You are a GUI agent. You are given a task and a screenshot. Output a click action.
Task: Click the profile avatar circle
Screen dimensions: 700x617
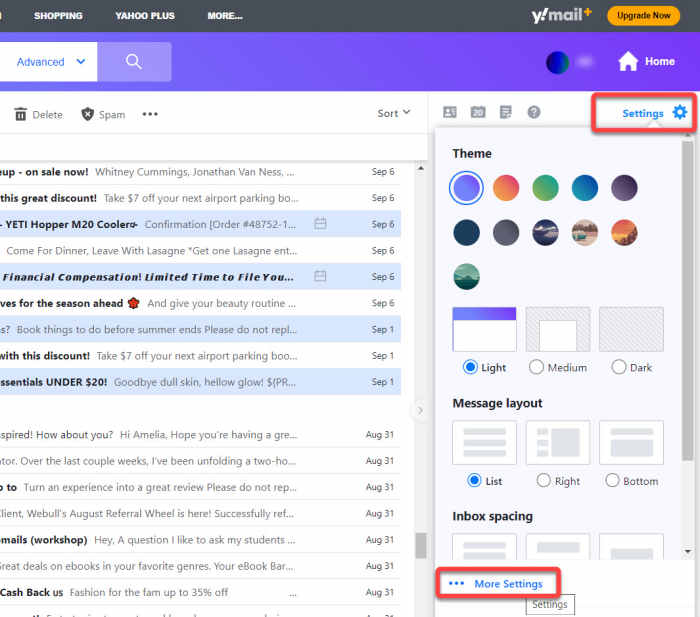(558, 62)
